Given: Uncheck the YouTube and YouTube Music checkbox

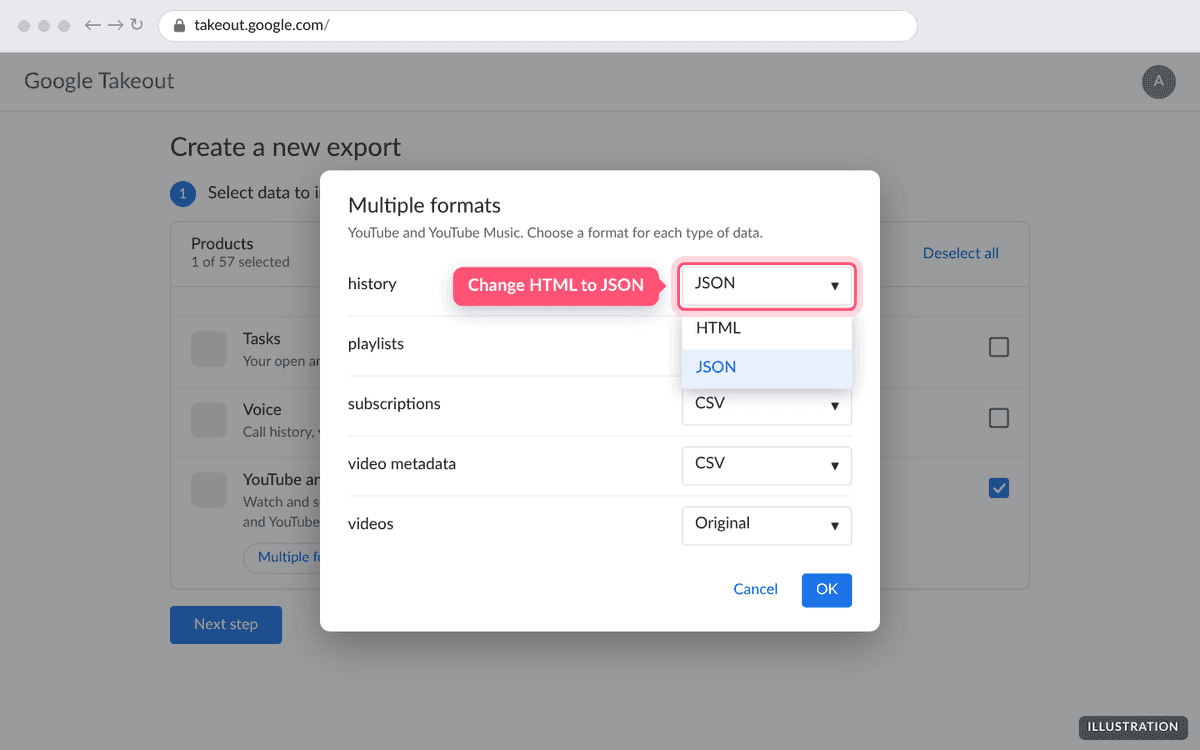Looking at the screenshot, I should click(x=999, y=488).
